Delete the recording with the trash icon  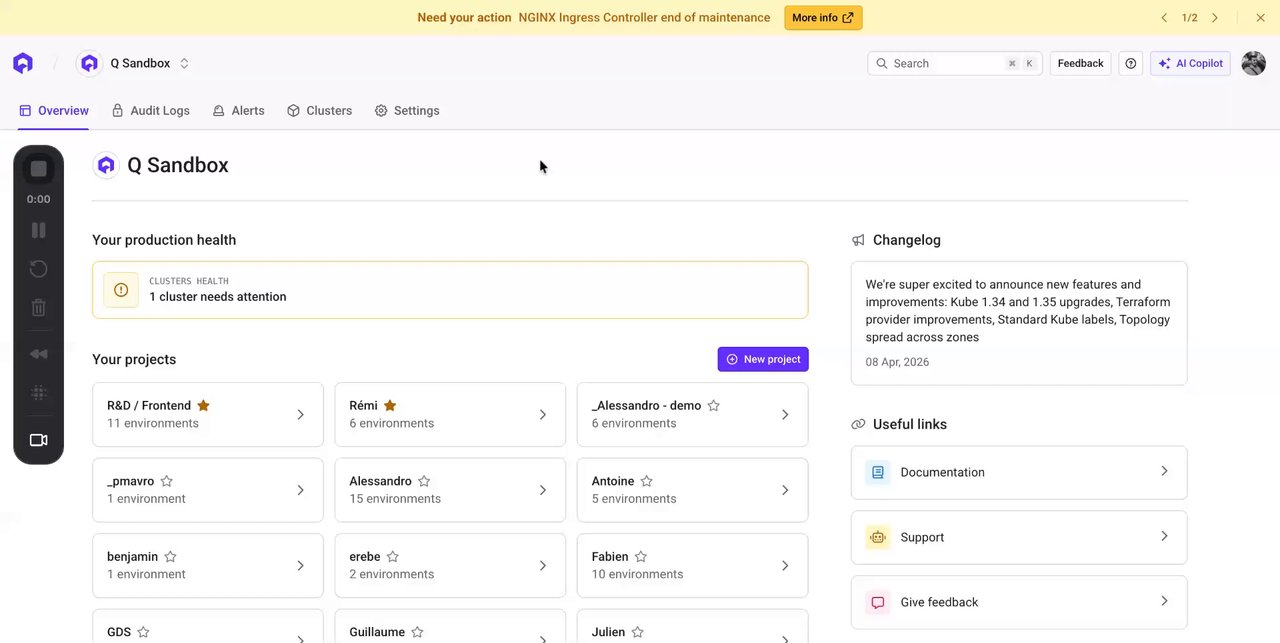[39, 308]
